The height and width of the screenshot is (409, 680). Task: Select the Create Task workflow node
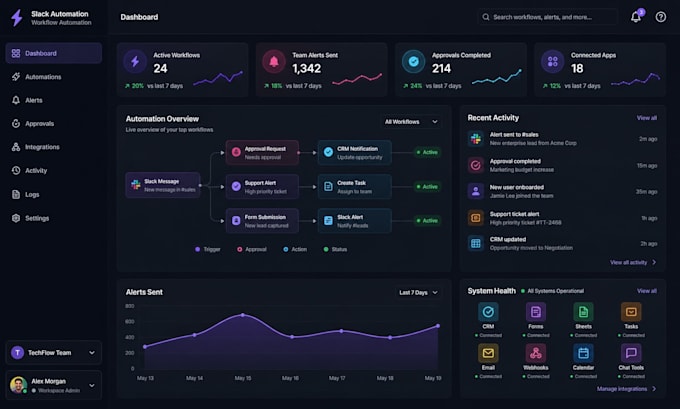pos(354,187)
